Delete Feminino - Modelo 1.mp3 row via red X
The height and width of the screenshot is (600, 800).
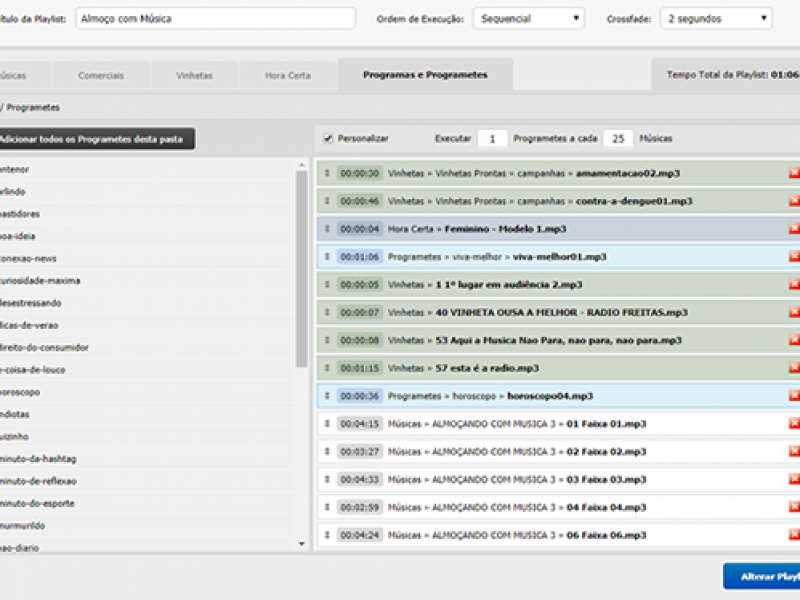tap(794, 229)
